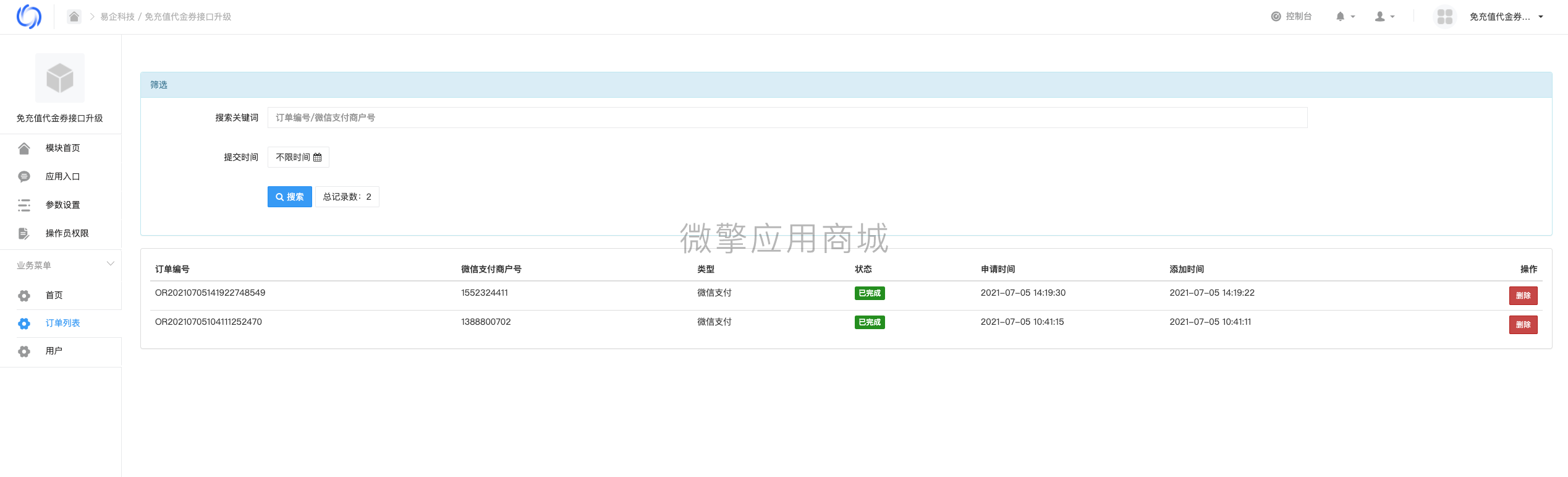The image size is (1568, 477).
Task: Click the module cube thumbnail in the sidebar
Action: [x=60, y=78]
